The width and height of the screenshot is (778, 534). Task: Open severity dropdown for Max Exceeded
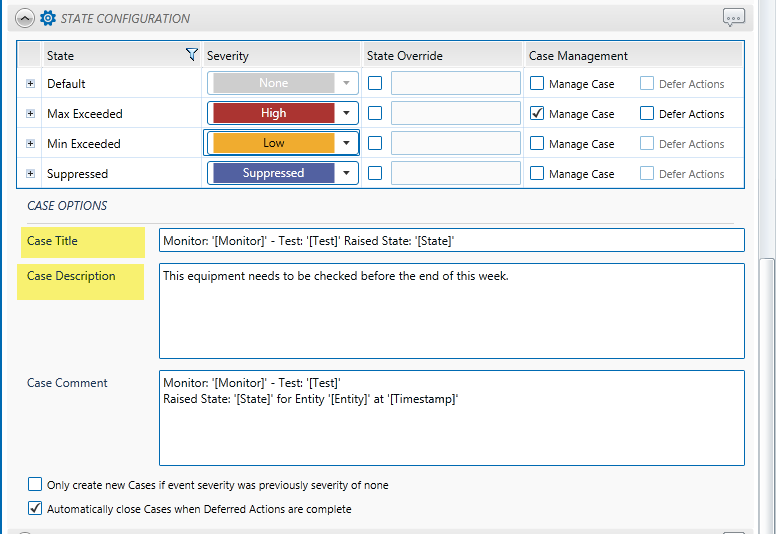point(346,114)
